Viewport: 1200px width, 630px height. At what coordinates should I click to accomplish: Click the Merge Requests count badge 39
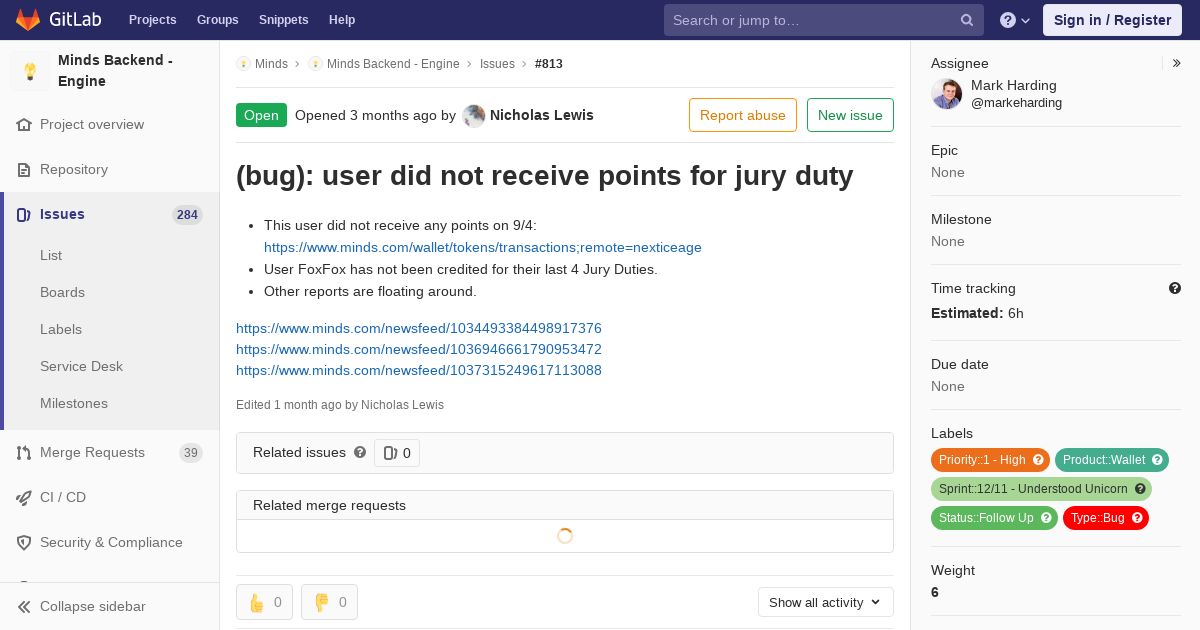(x=191, y=453)
